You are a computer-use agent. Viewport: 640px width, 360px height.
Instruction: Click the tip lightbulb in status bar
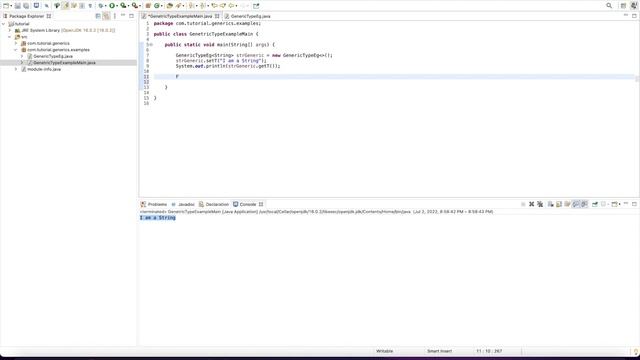[636, 351]
